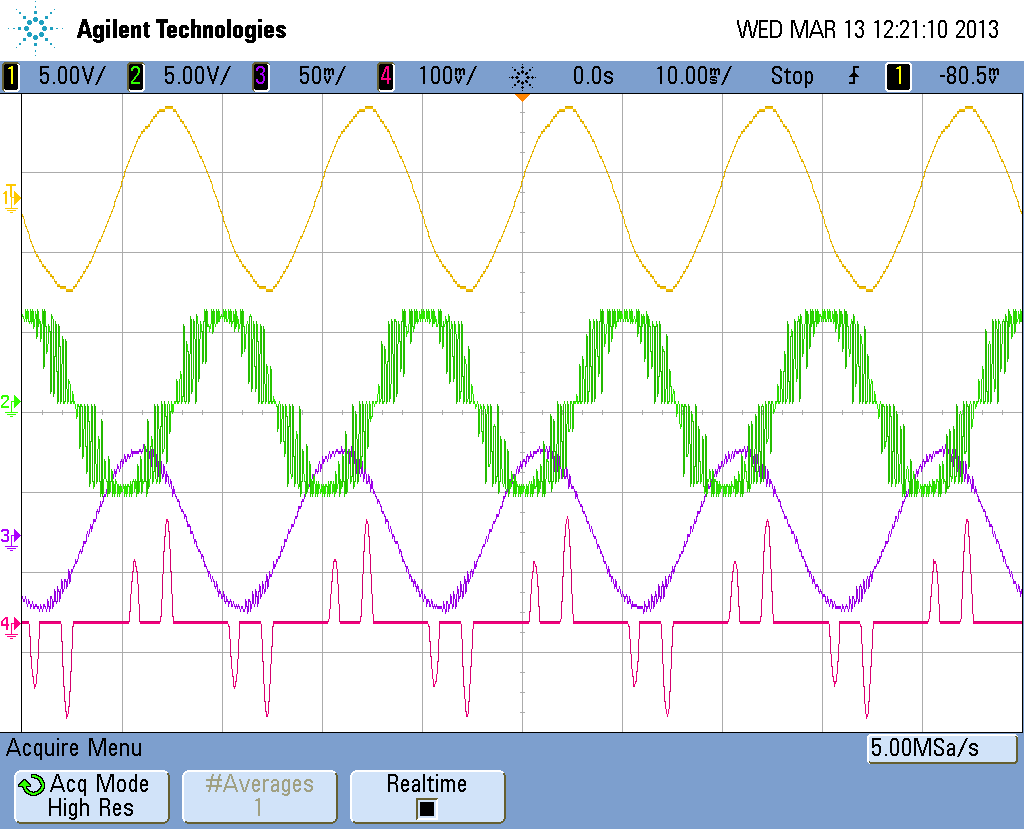This screenshot has height=829, width=1024.
Task: Click channel 1 scale 5.00V/
Action: [71, 76]
